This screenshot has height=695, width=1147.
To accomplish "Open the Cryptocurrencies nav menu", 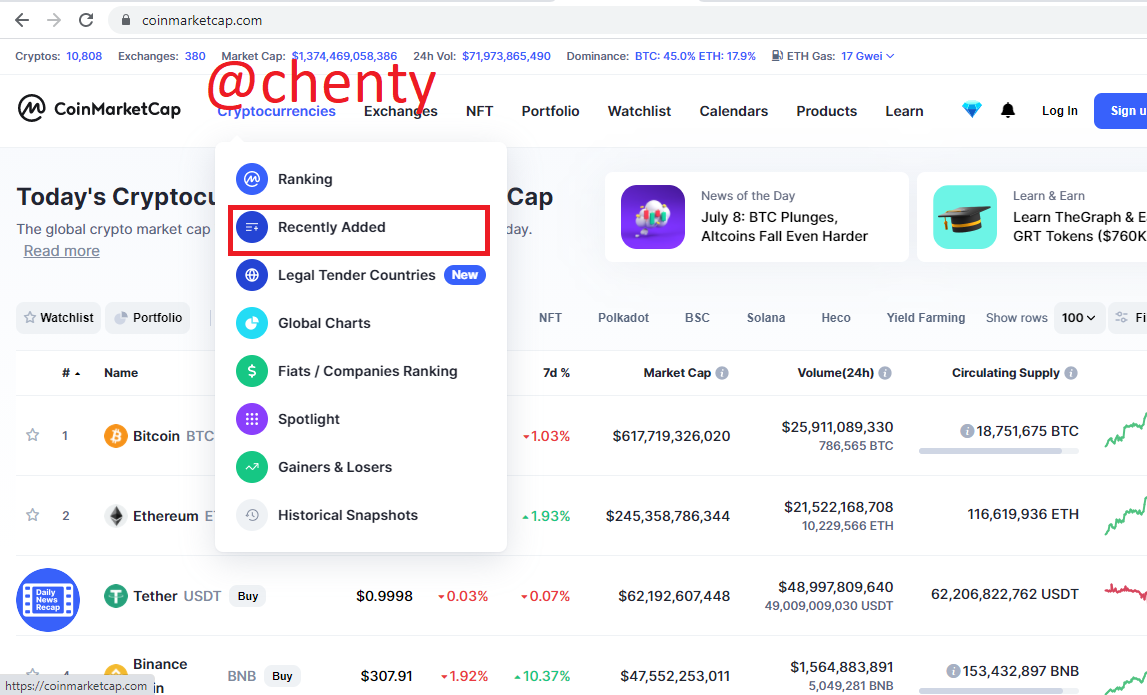I will 277,111.
